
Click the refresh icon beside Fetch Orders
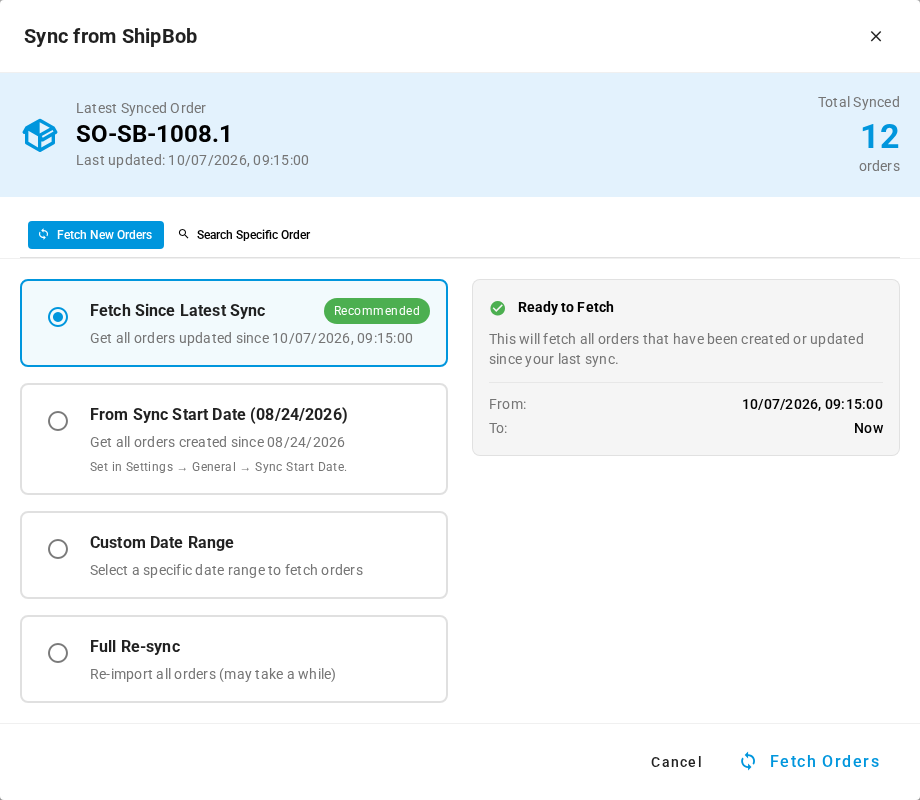coord(748,761)
